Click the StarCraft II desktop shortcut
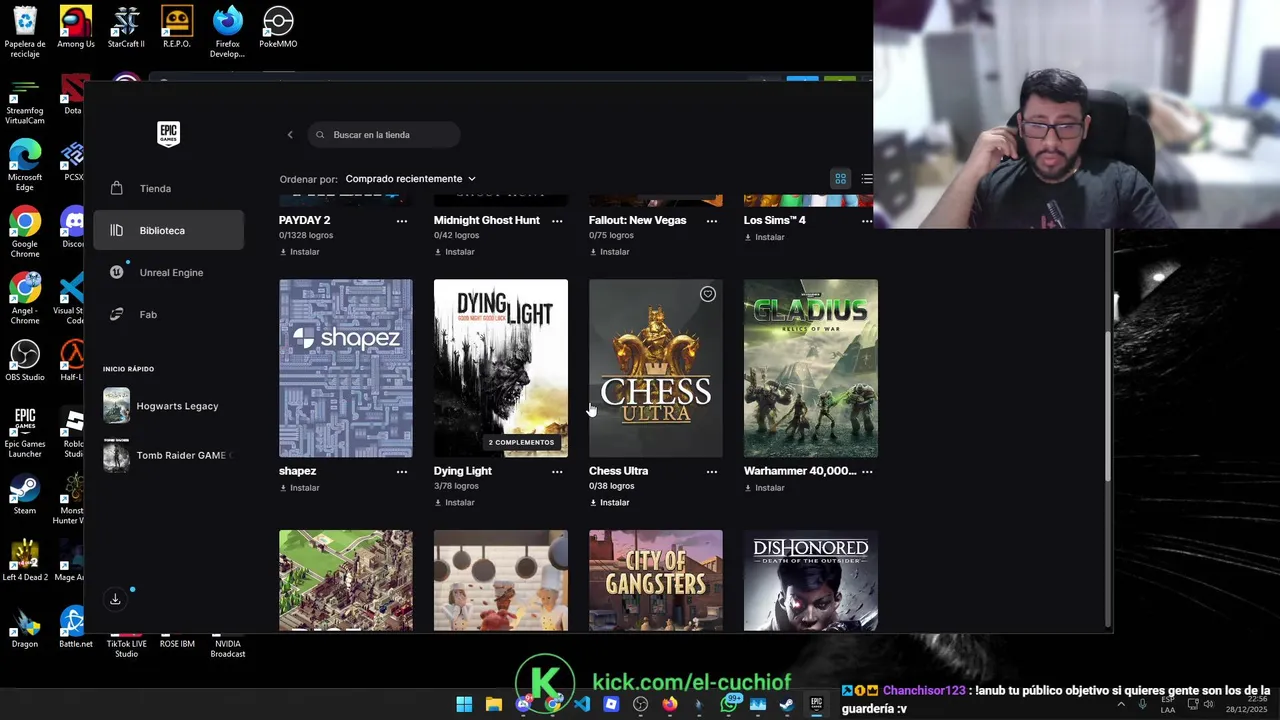The height and width of the screenshot is (720, 1280). coord(126,27)
